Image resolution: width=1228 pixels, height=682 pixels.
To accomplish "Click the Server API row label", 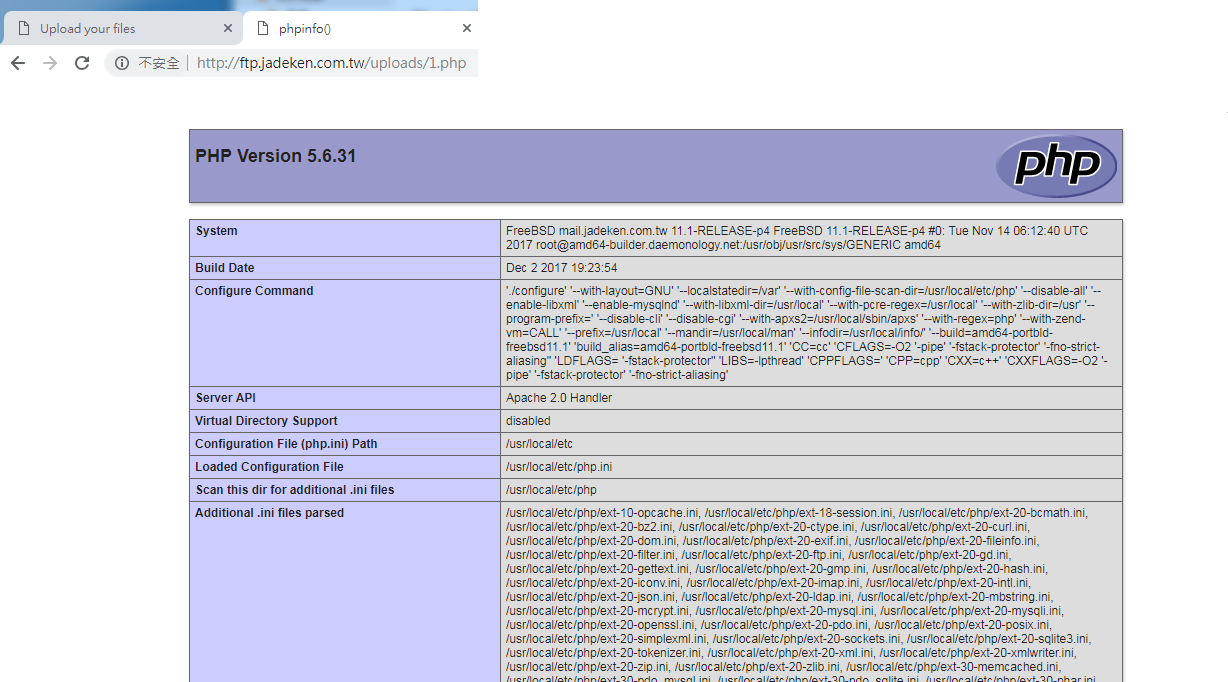I will (x=226, y=398).
